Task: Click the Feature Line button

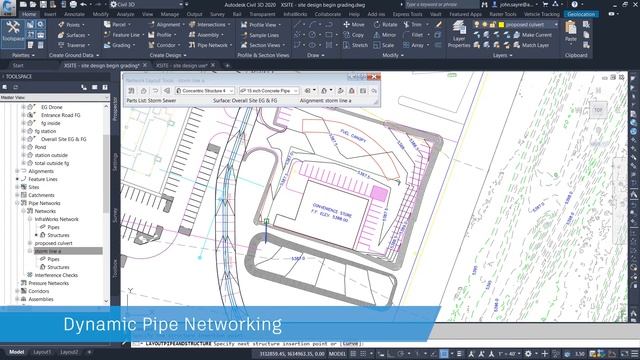Action: [x=124, y=35]
